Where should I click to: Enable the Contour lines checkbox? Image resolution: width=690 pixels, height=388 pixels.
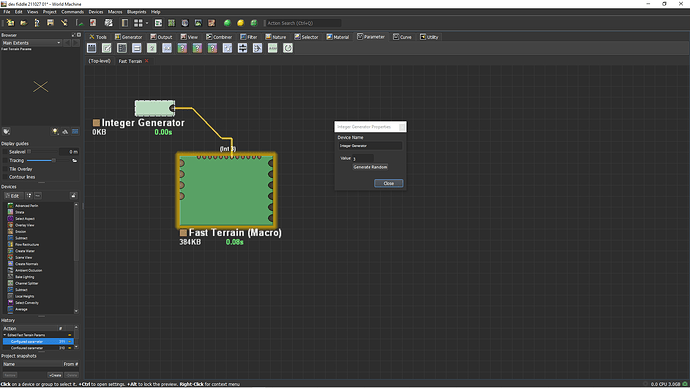tap(6, 177)
